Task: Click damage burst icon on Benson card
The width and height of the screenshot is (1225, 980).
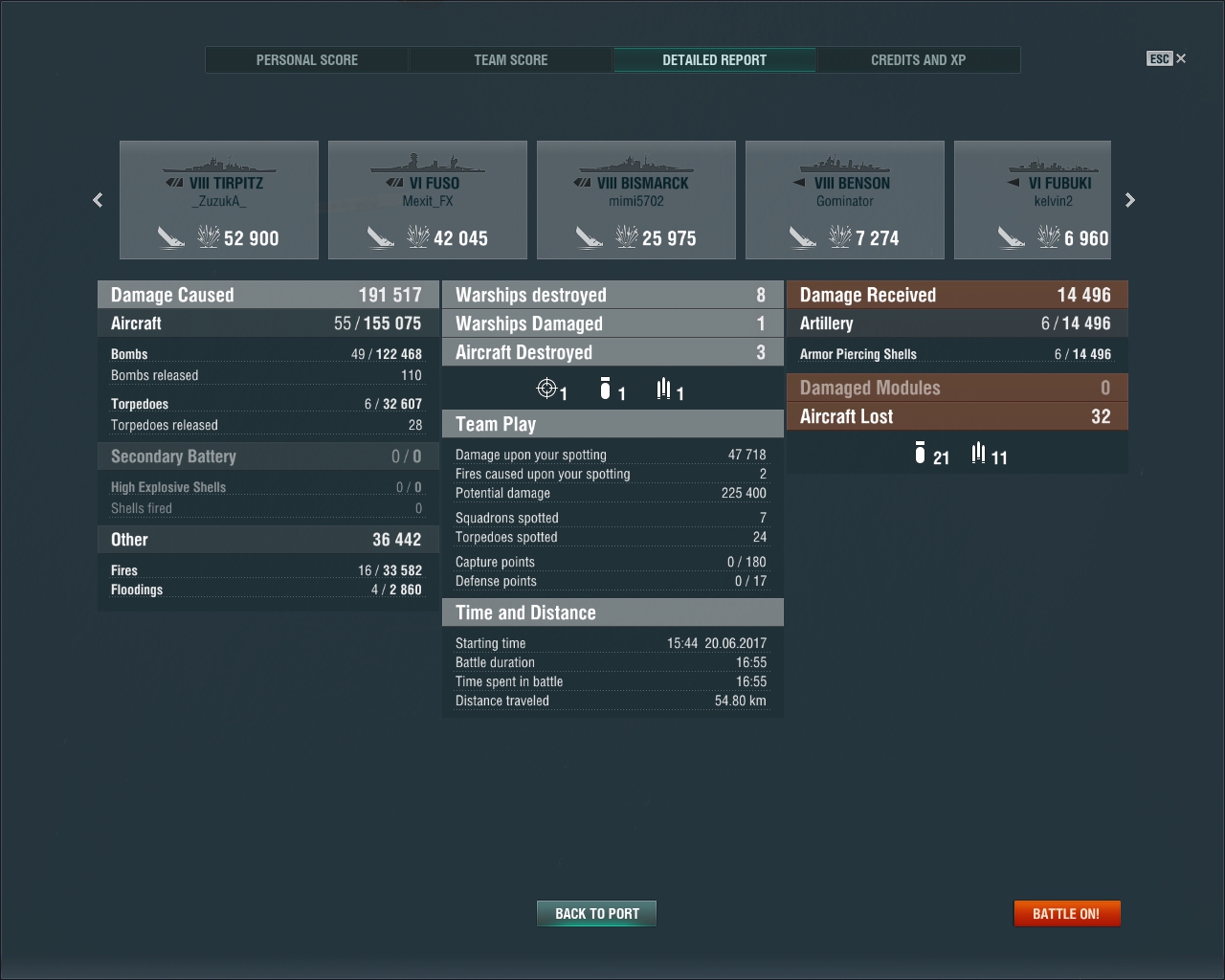Action: click(x=840, y=236)
